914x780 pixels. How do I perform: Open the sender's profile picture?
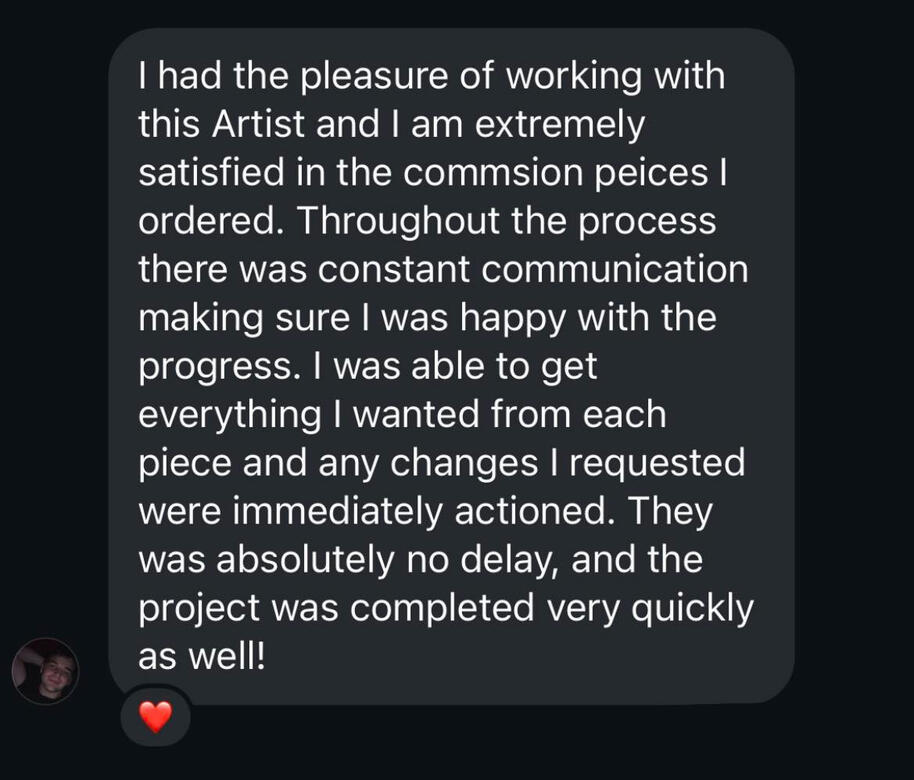point(45,671)
